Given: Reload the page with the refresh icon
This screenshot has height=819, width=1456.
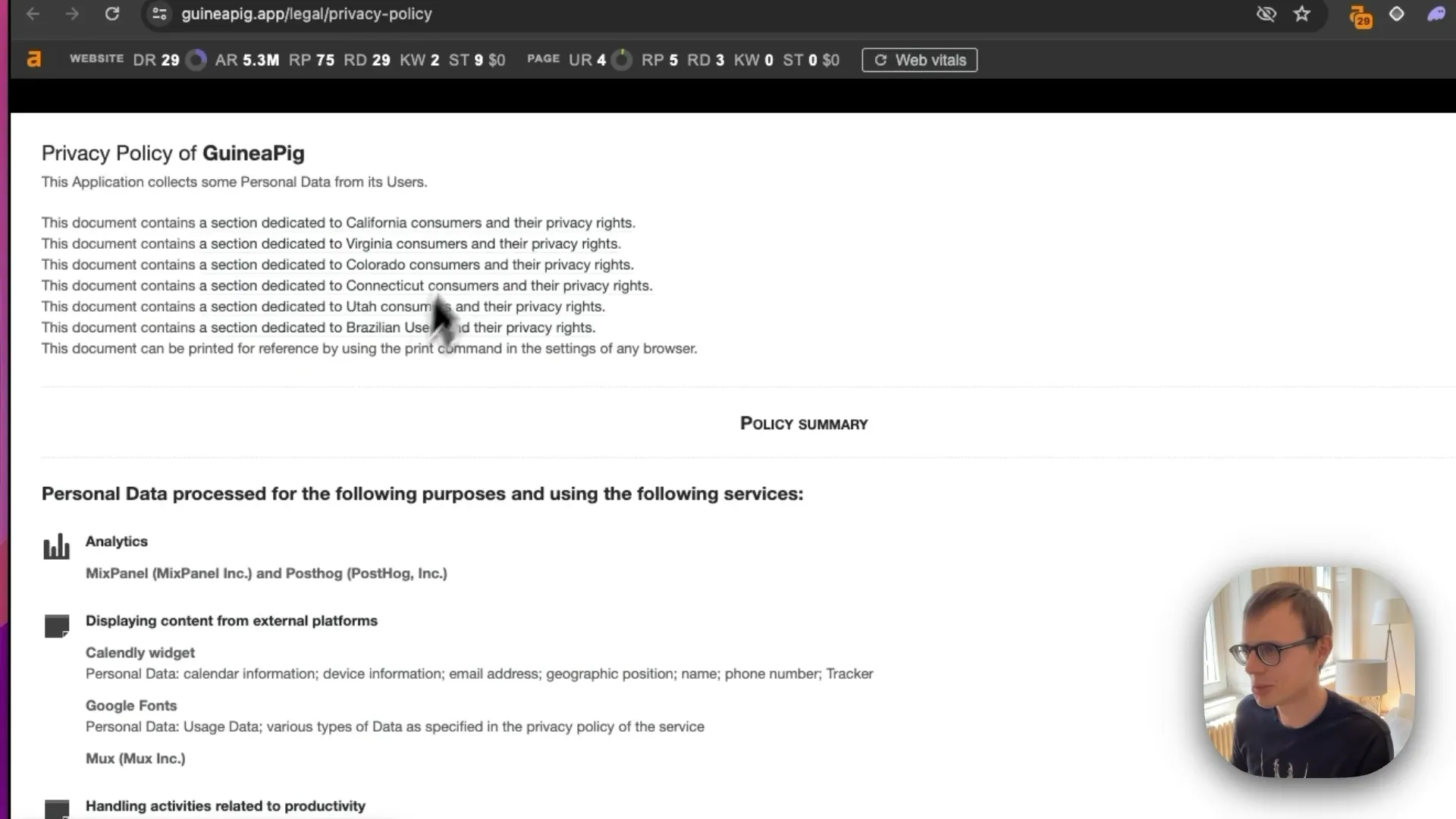Looking at the screenshot, I should pyautogui.click(x=112, y=14).
